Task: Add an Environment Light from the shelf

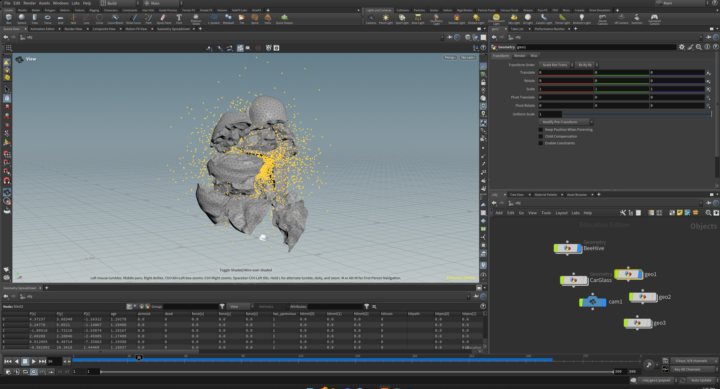Action: tap(496, 19)
